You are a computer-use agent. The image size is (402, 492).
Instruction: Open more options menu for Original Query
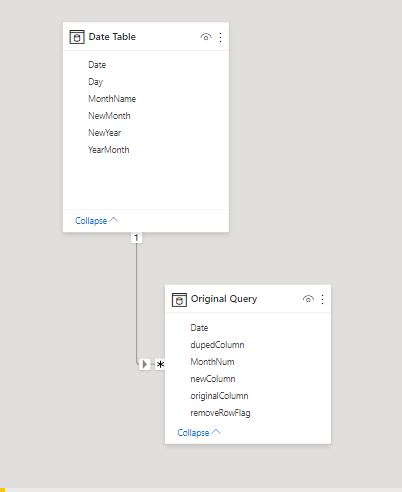[x=322, y=299]
